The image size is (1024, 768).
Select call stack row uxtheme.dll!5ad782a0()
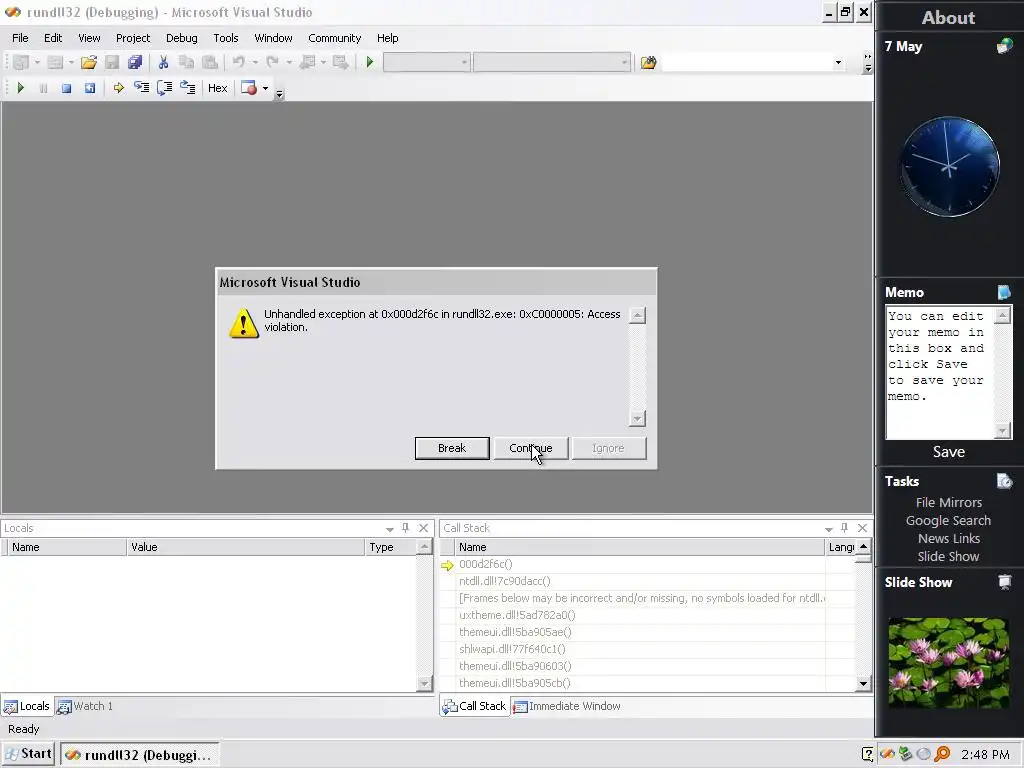point(517,615)
